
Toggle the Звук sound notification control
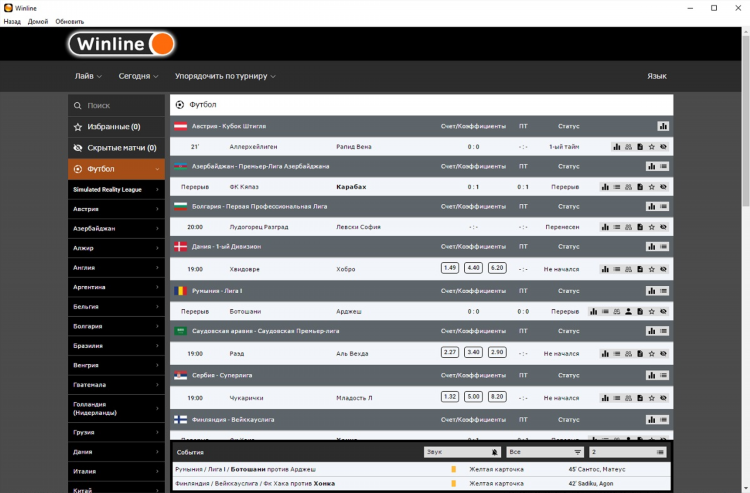pos(462,452)
